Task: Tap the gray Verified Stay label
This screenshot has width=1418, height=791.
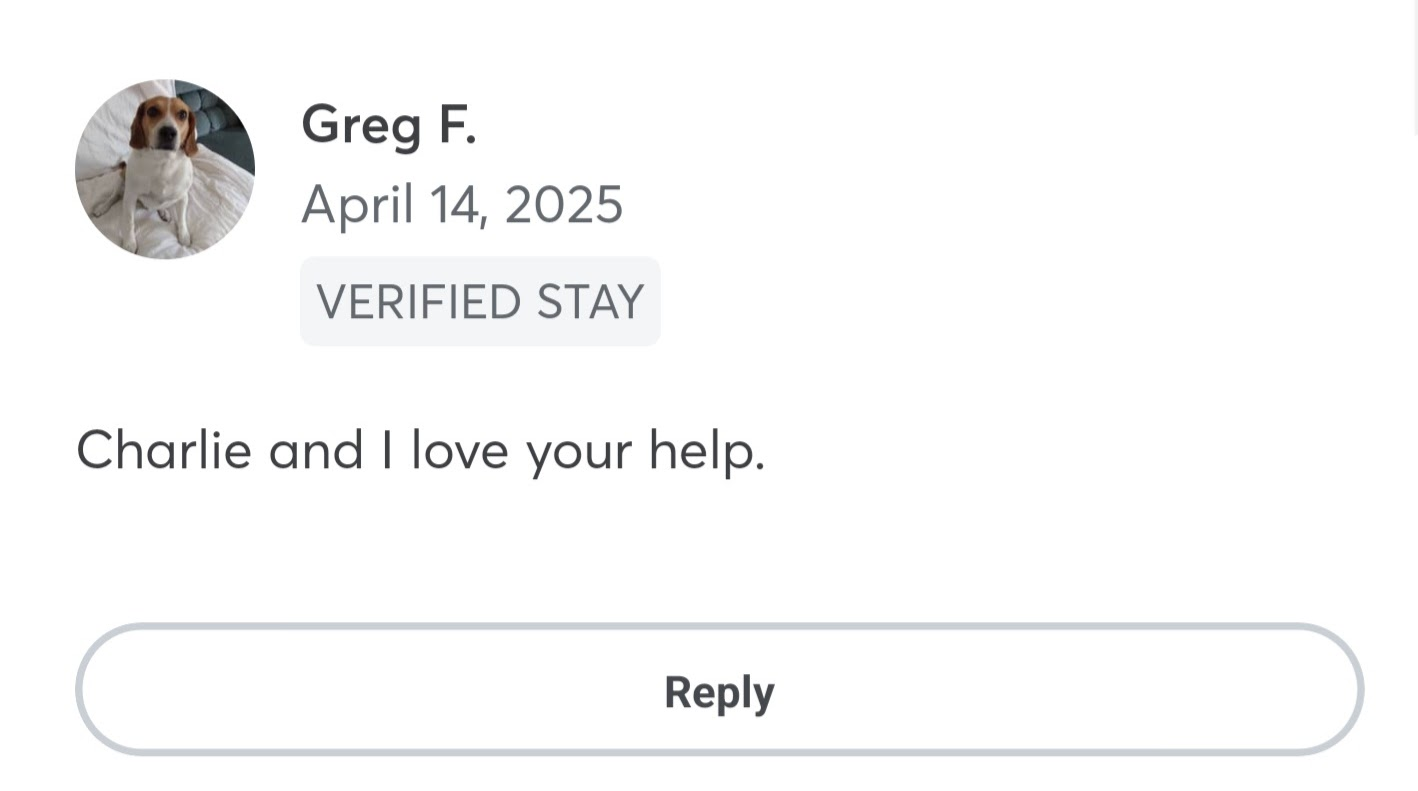Action: pos(480,301)
